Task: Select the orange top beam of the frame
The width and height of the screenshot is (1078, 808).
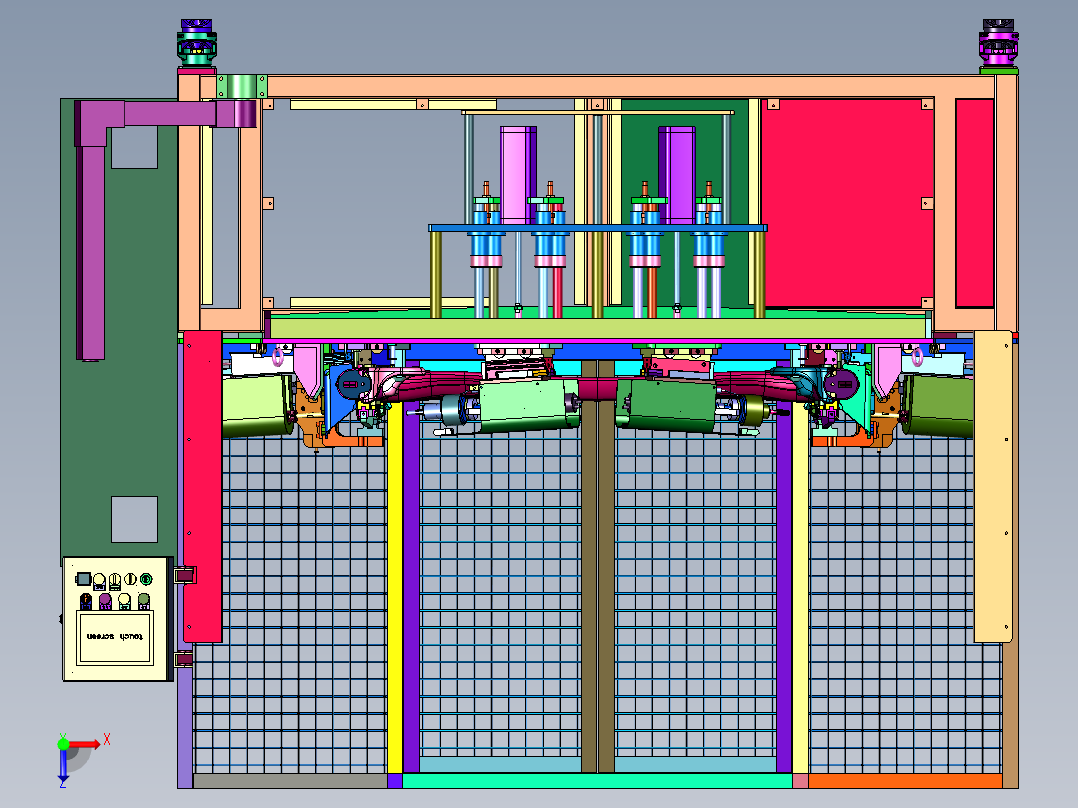Action: click(x=598, y=87)
